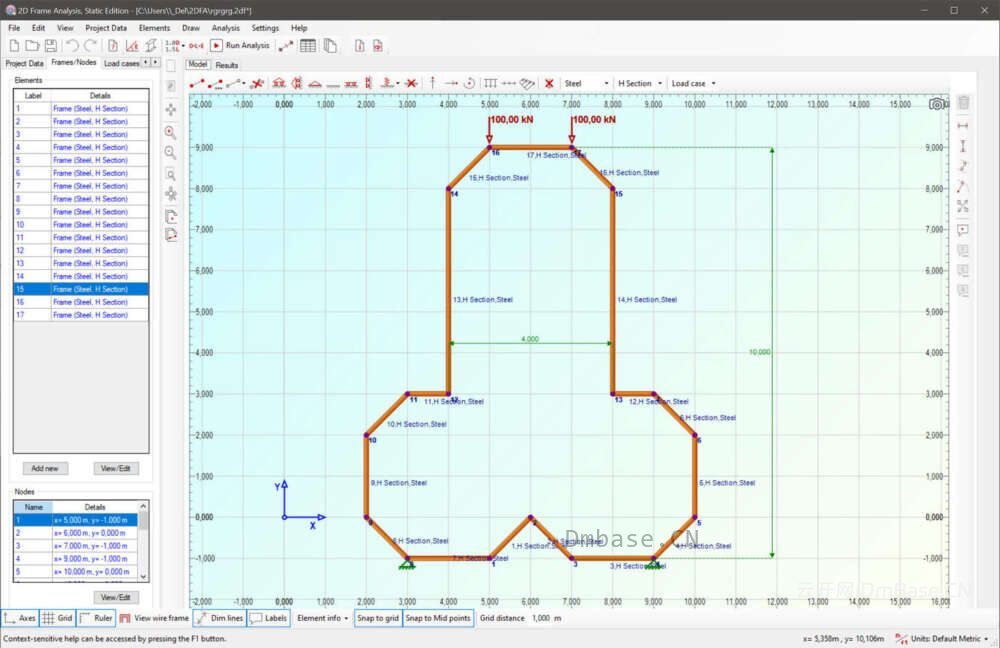Open the File menu

click(14, 28)
